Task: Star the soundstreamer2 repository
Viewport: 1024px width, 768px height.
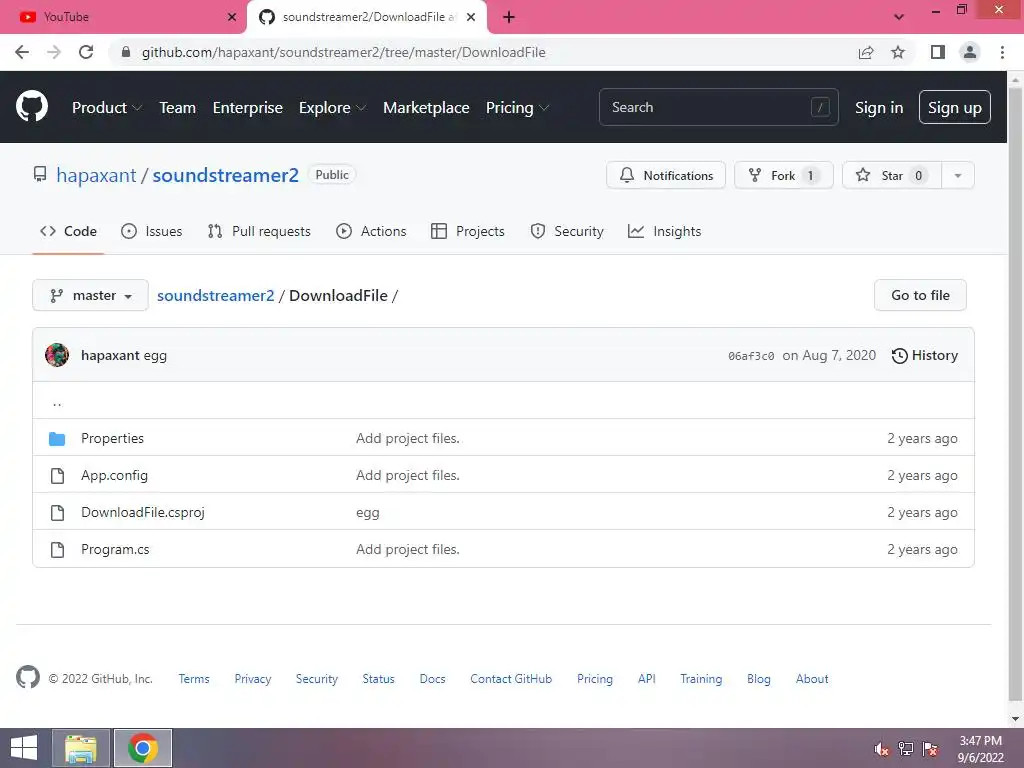Action: tap(892, 175)
